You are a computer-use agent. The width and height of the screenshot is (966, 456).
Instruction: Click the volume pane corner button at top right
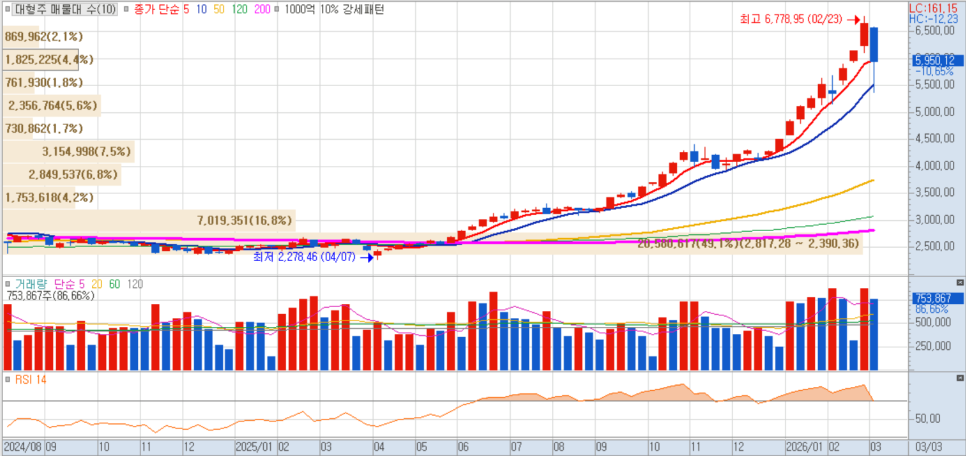click(960, 282)
